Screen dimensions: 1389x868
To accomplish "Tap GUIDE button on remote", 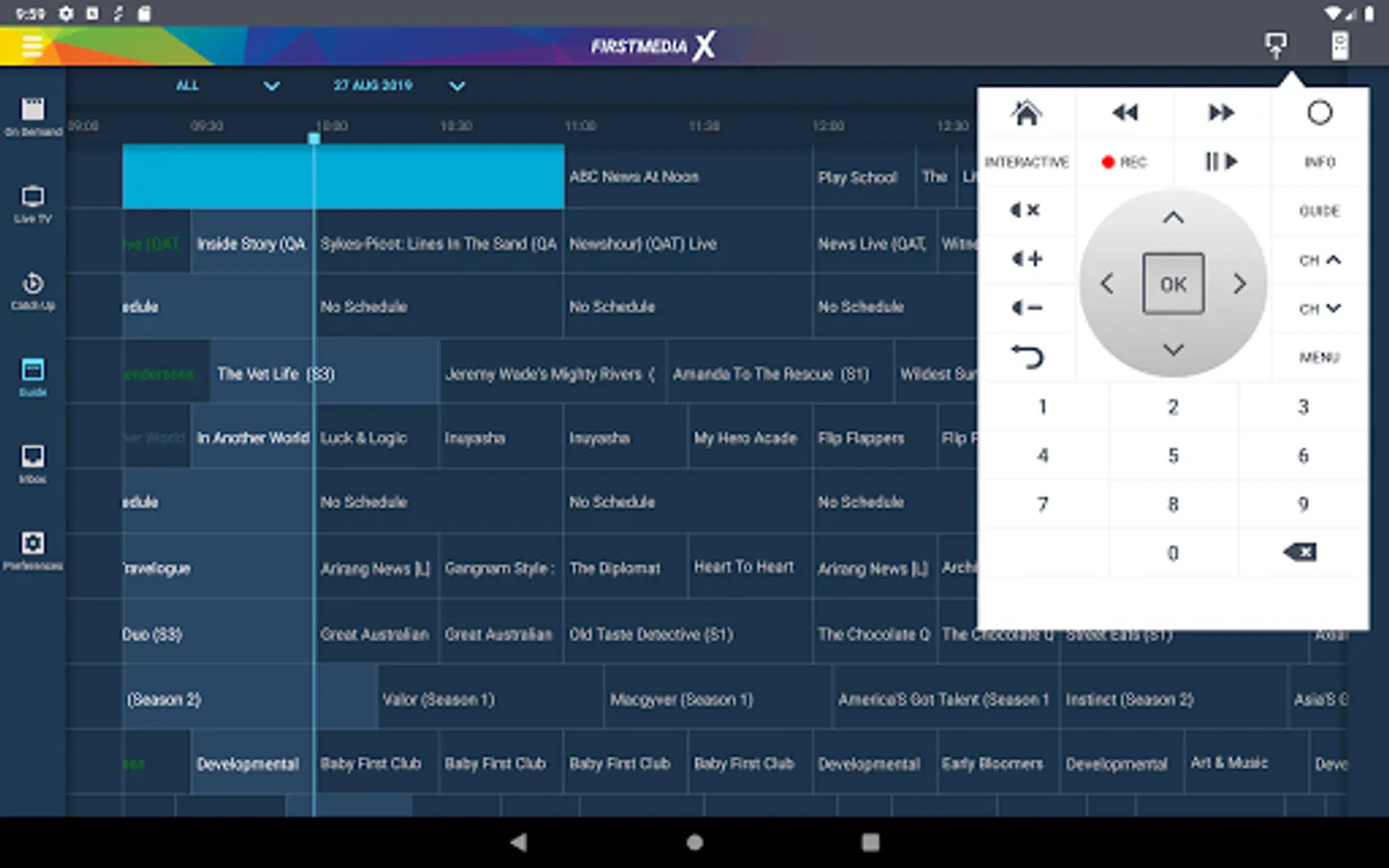I will click(x=1320, y=211).
